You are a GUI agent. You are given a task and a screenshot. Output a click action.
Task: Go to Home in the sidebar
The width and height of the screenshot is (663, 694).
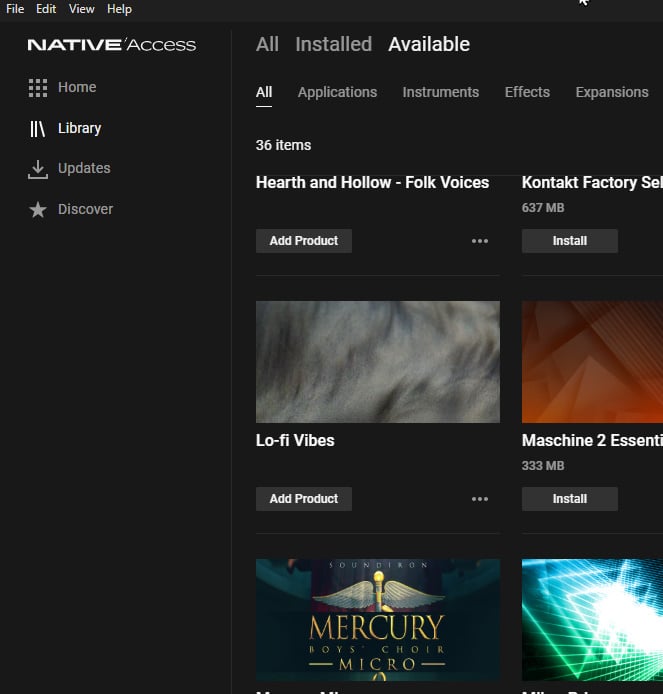pos(77,87)
